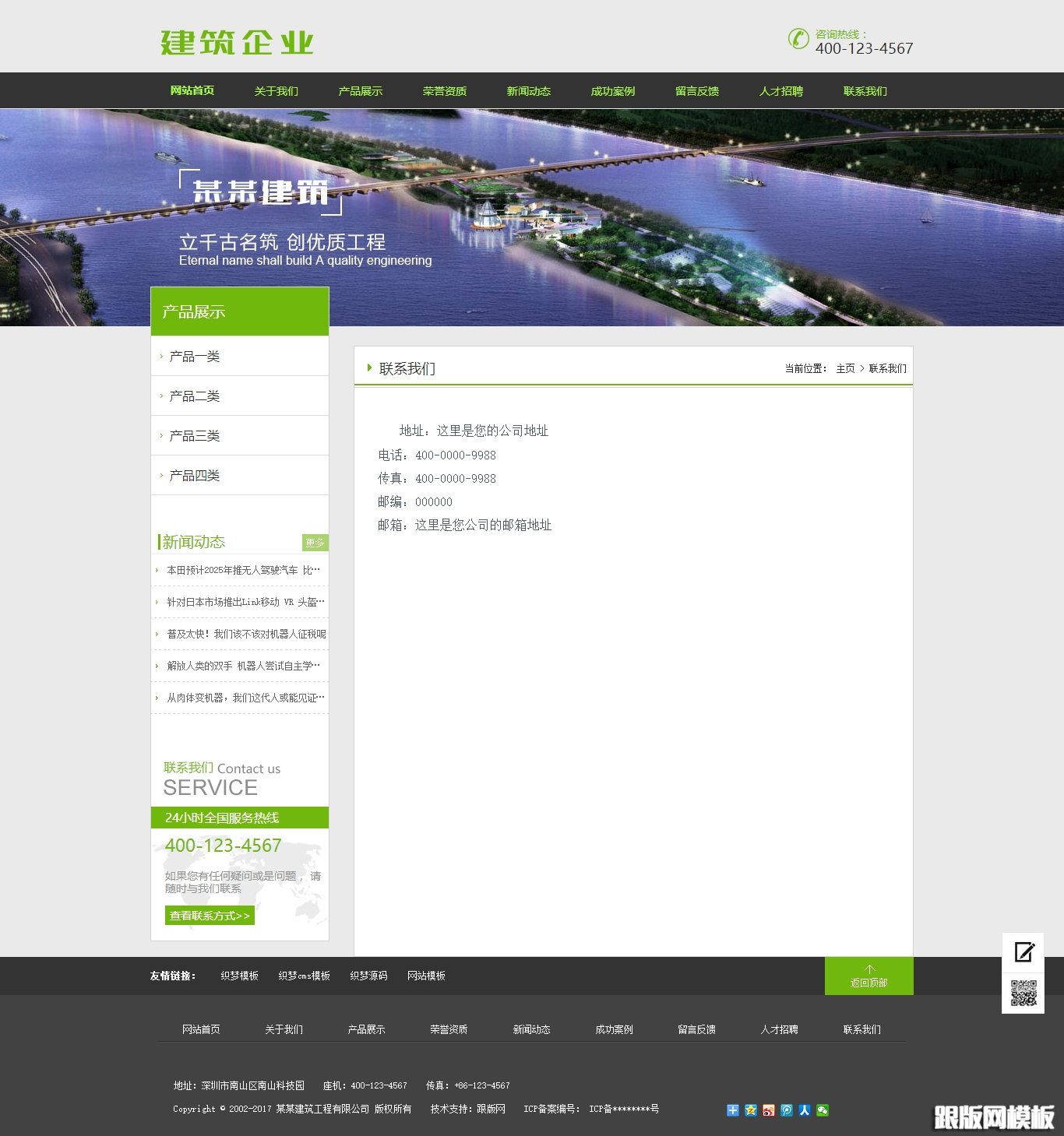Click the green phone hotline icon in header
The image size is (1064, 1136).
tap(798, 38)
